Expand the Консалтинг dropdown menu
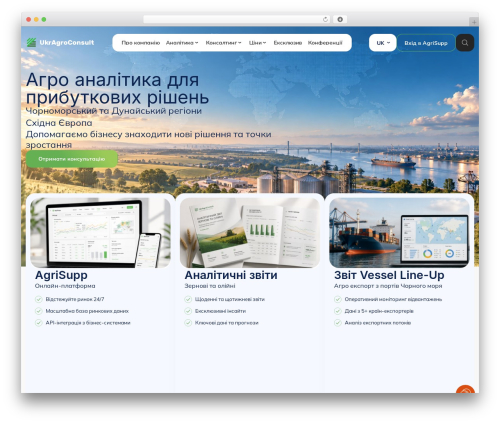 (x=223, y=43)
